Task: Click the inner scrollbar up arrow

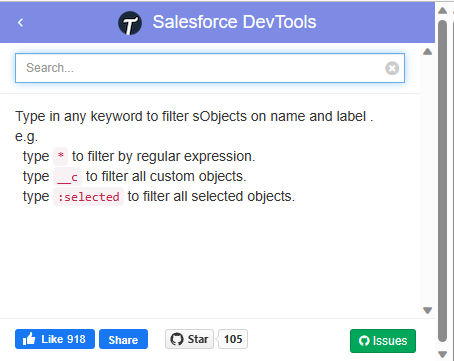Action: point(427,52)
